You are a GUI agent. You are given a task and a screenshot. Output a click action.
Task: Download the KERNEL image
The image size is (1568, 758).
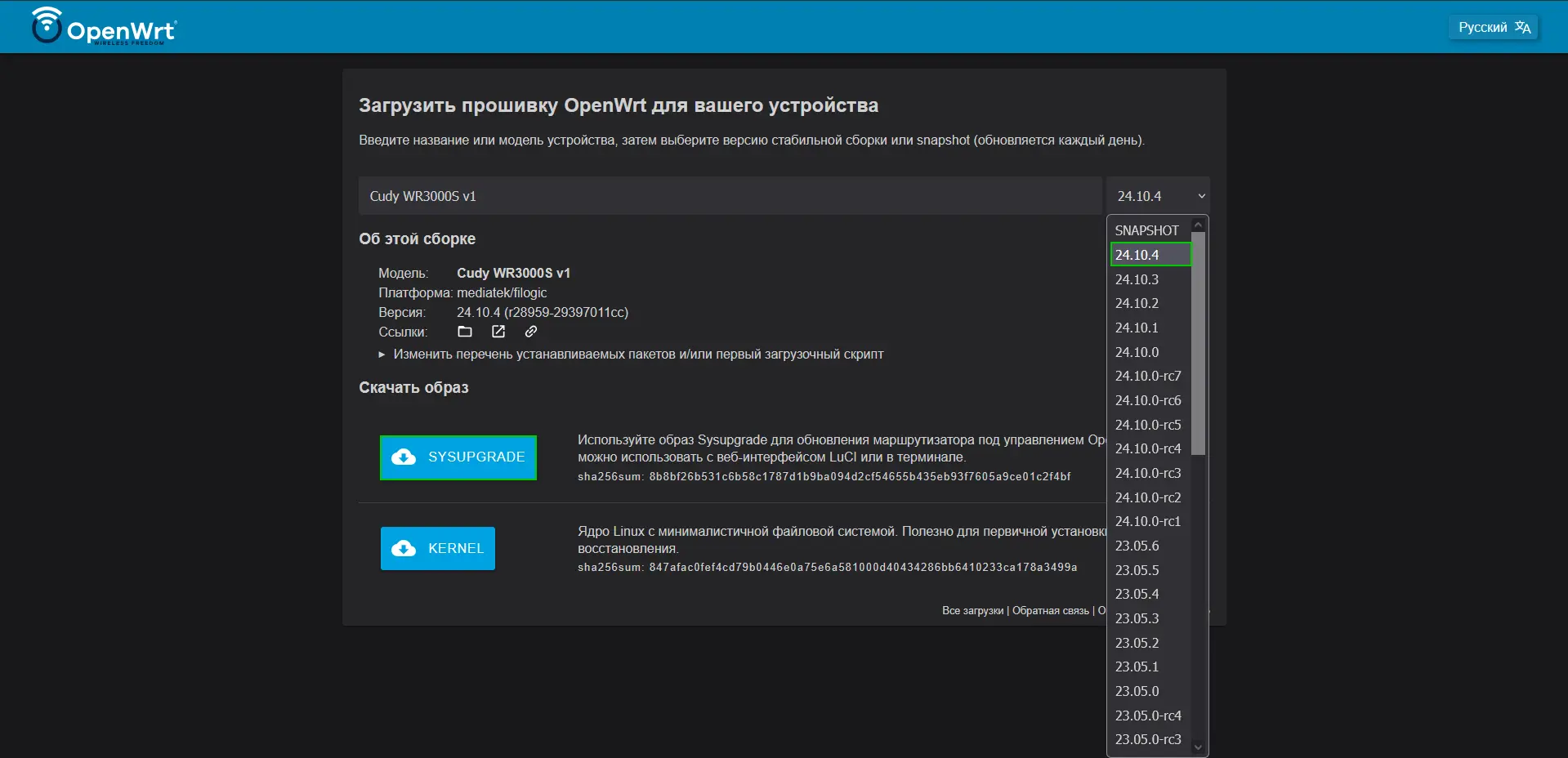438,548
